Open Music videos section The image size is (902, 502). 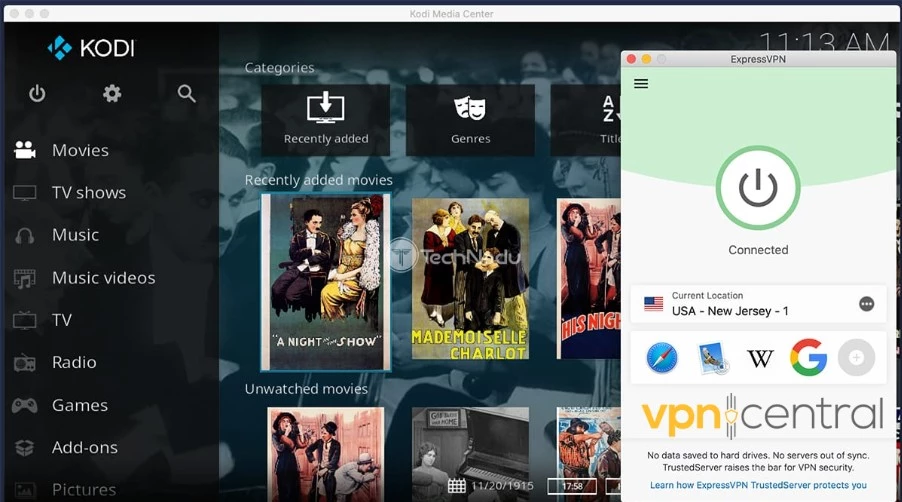104,278
